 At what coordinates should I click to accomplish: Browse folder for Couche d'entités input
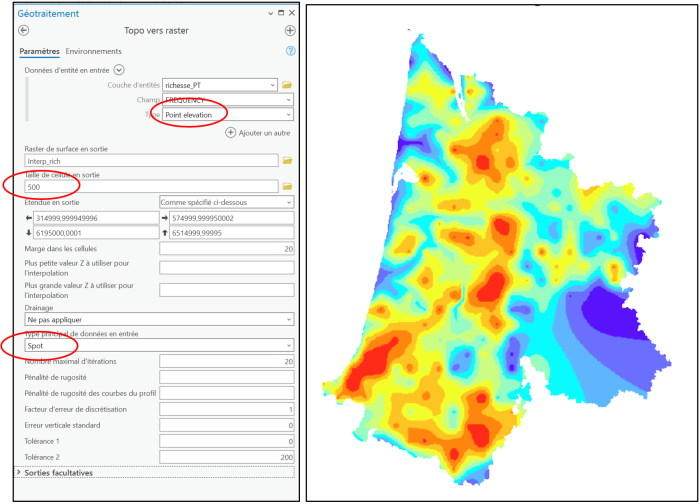[x=287, y=85]
